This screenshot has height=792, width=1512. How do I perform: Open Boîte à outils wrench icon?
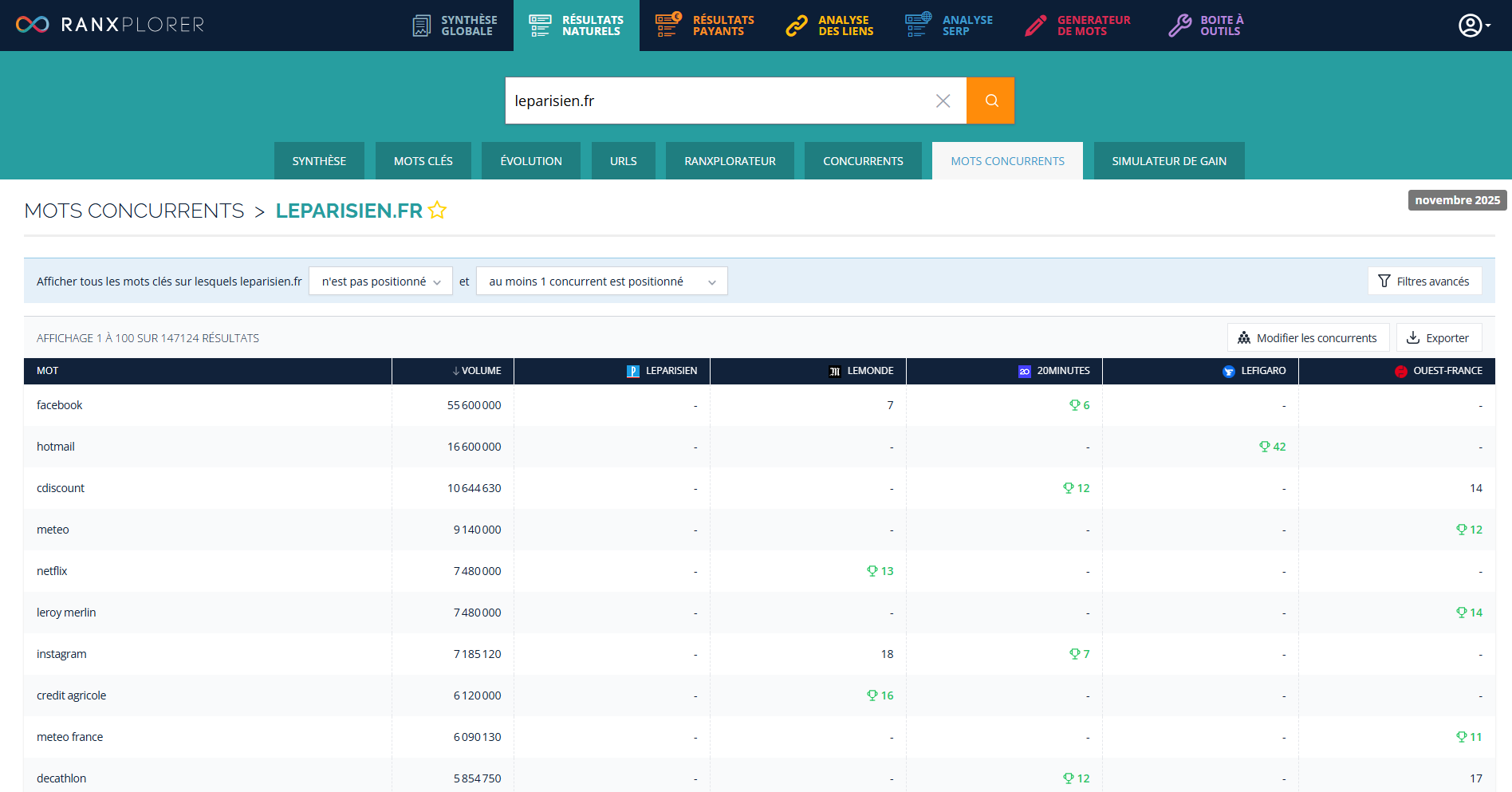pos(1179,26)
